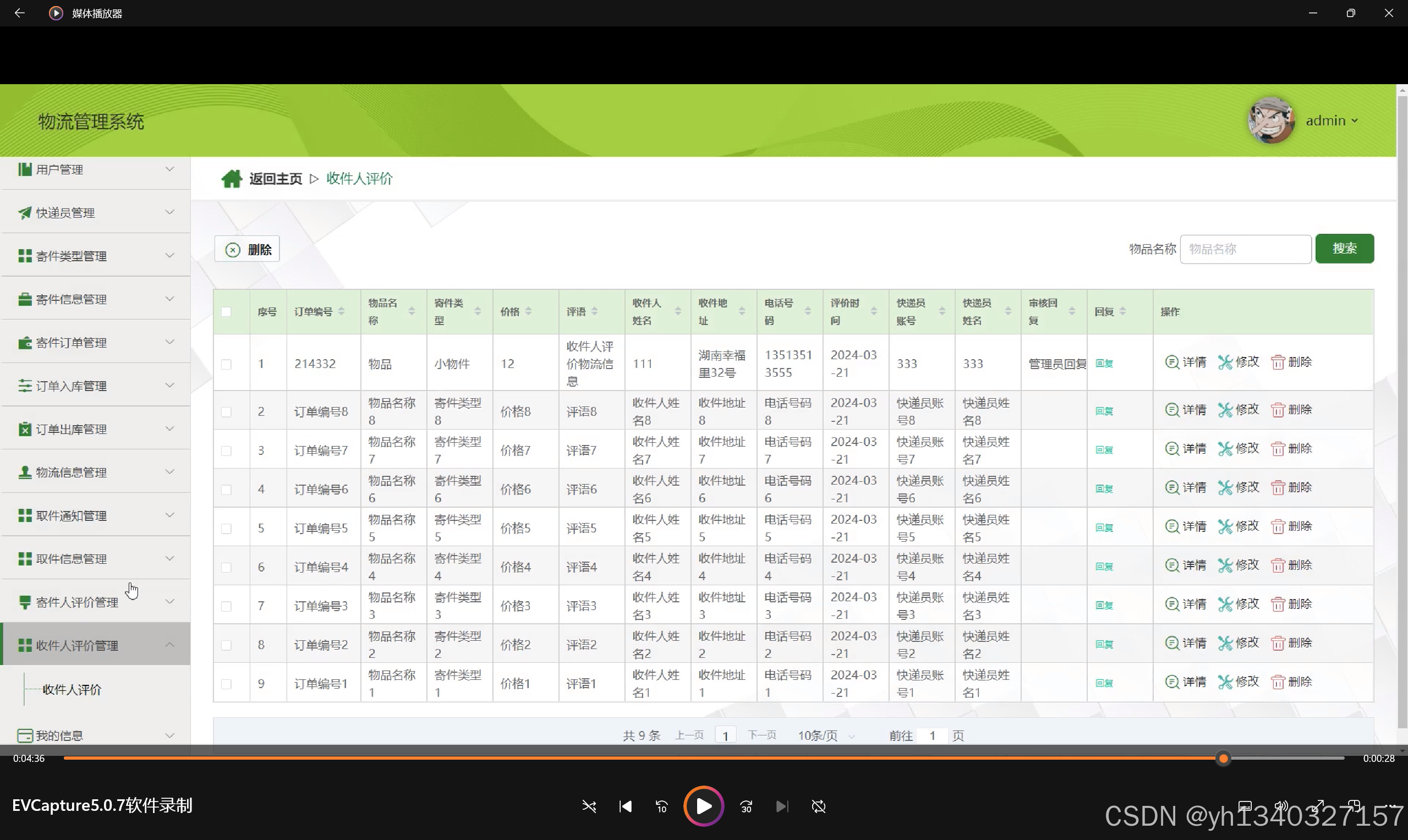Expand the 快递员管理 sidebar menu

pos(95,212)
